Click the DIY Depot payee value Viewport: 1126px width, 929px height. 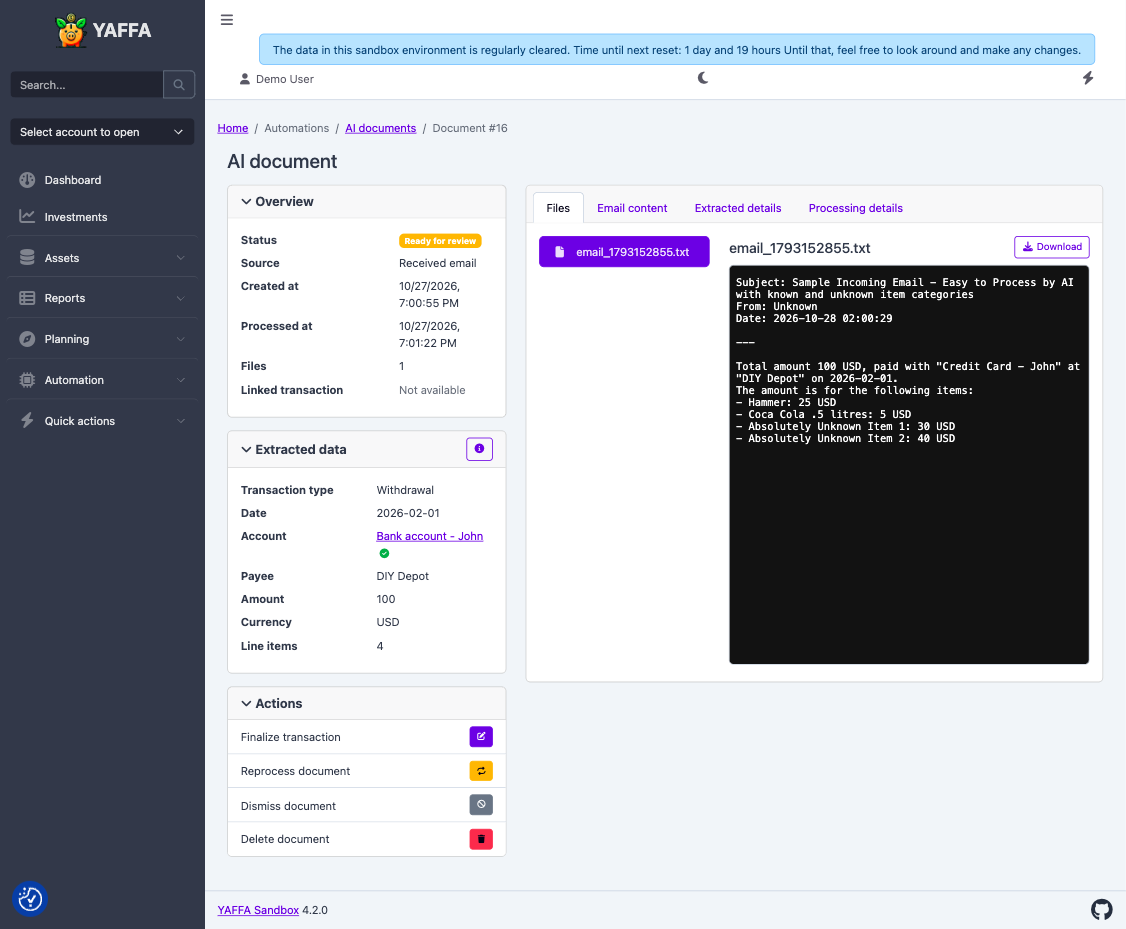[402, 576]
